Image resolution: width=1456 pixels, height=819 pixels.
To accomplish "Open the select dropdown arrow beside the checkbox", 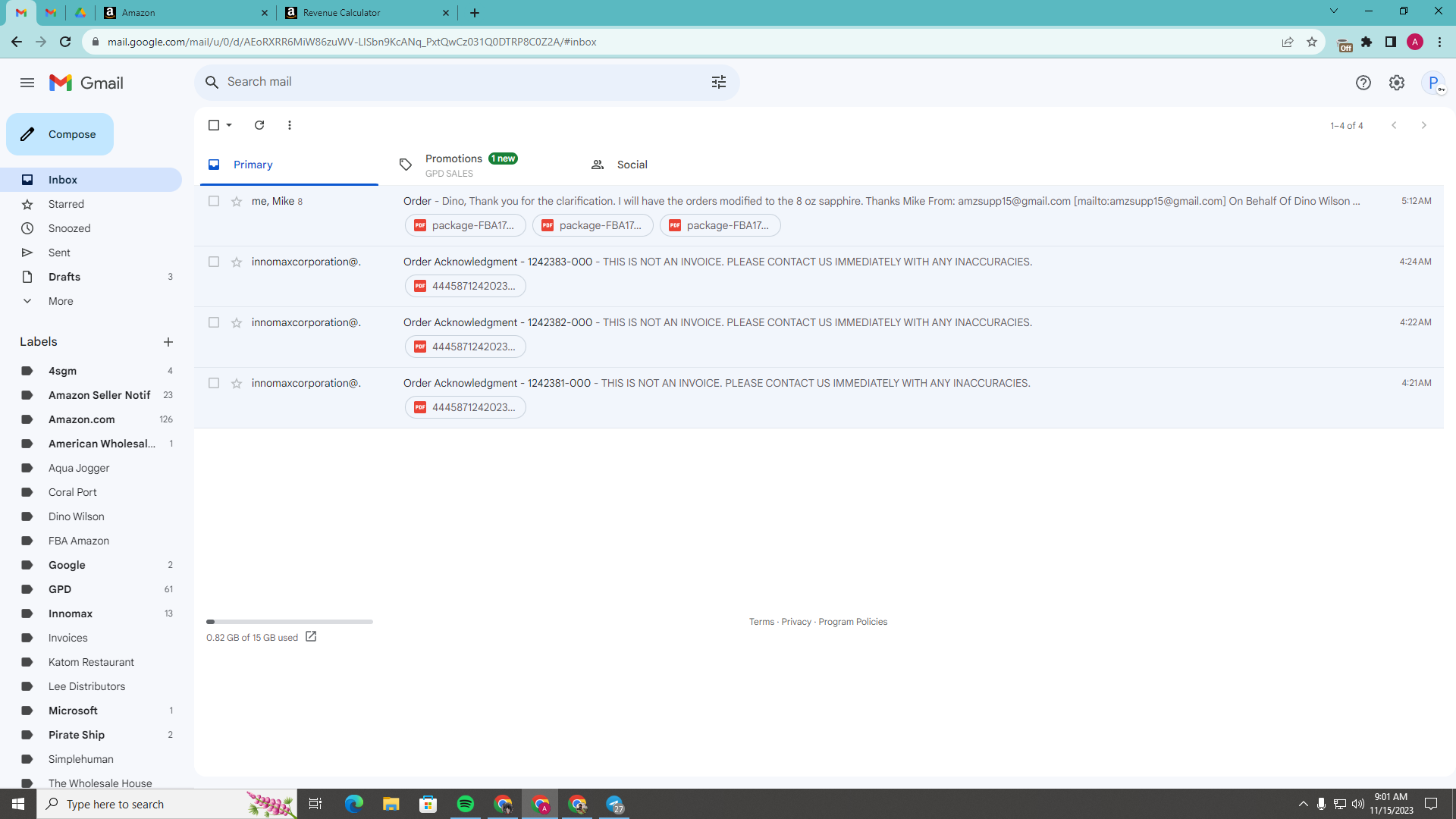I will coord(229,125).
